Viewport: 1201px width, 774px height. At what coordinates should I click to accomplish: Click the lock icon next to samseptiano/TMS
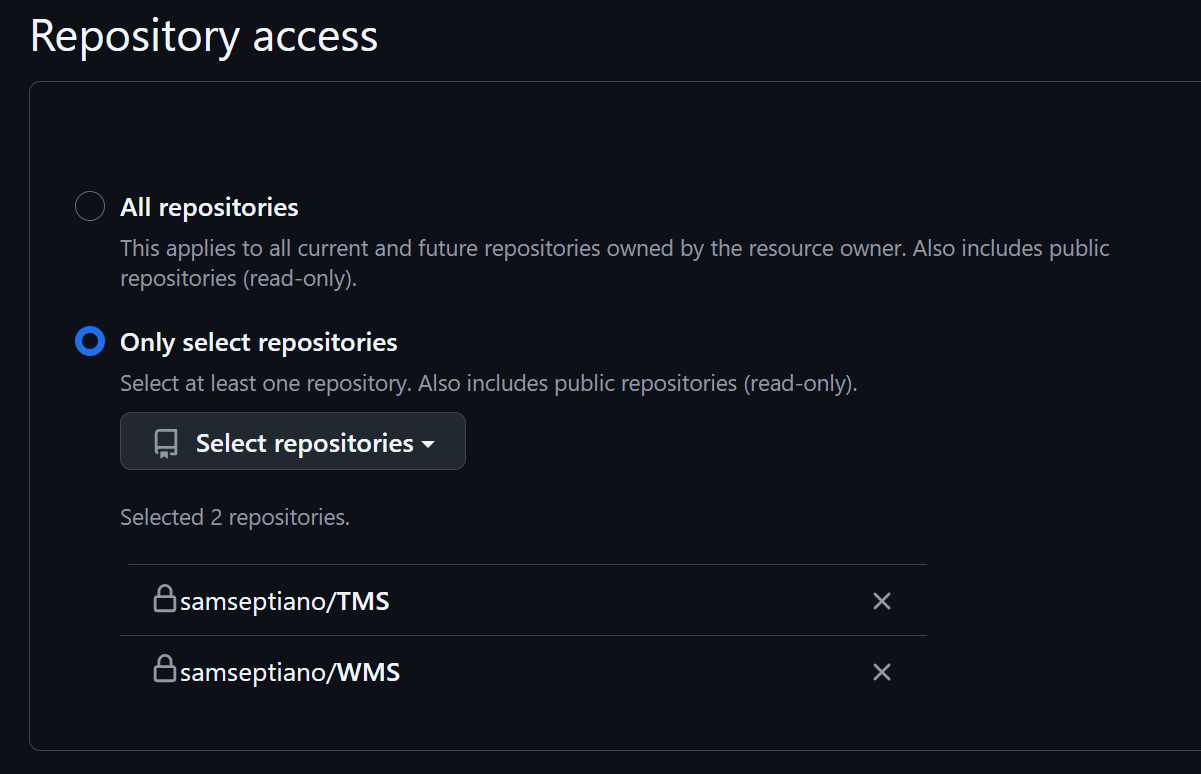(x=164, y=599)
